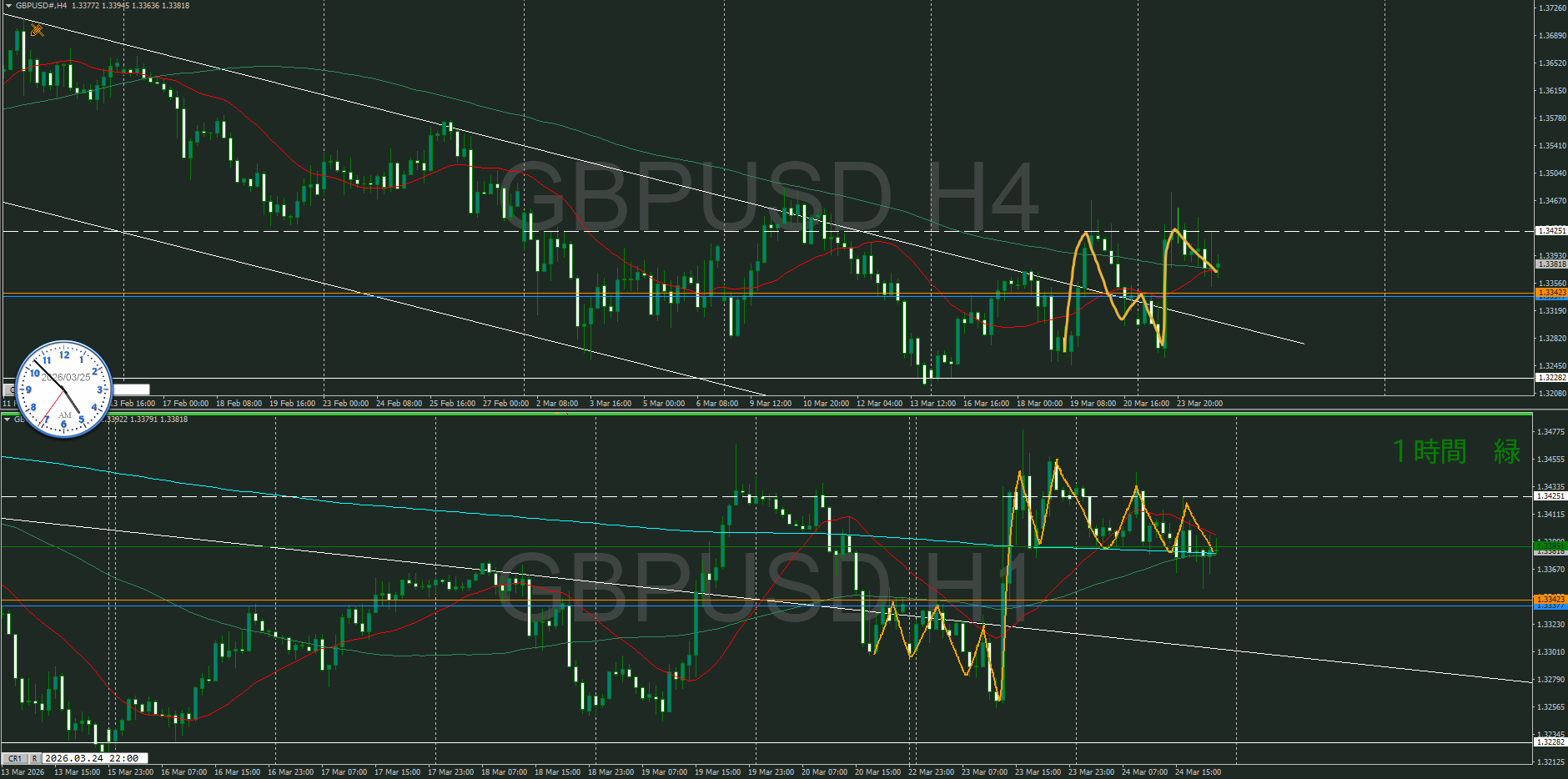
Task: Click the white input box on H4 chart
Action: tap(132, 389)
